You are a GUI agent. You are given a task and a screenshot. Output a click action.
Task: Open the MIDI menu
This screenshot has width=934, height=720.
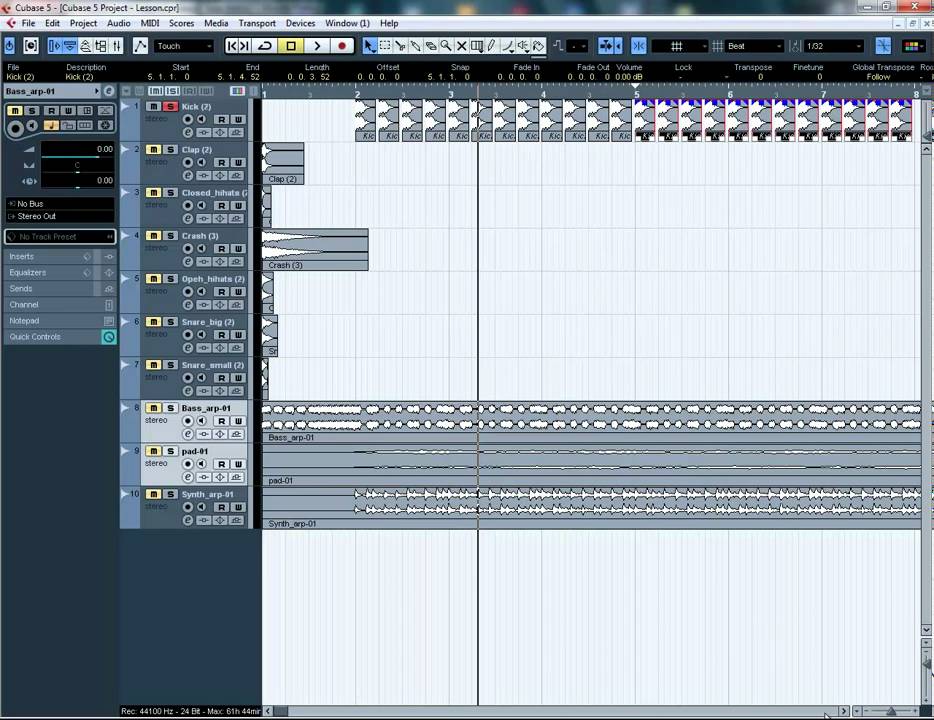click(x=150, y=23)
